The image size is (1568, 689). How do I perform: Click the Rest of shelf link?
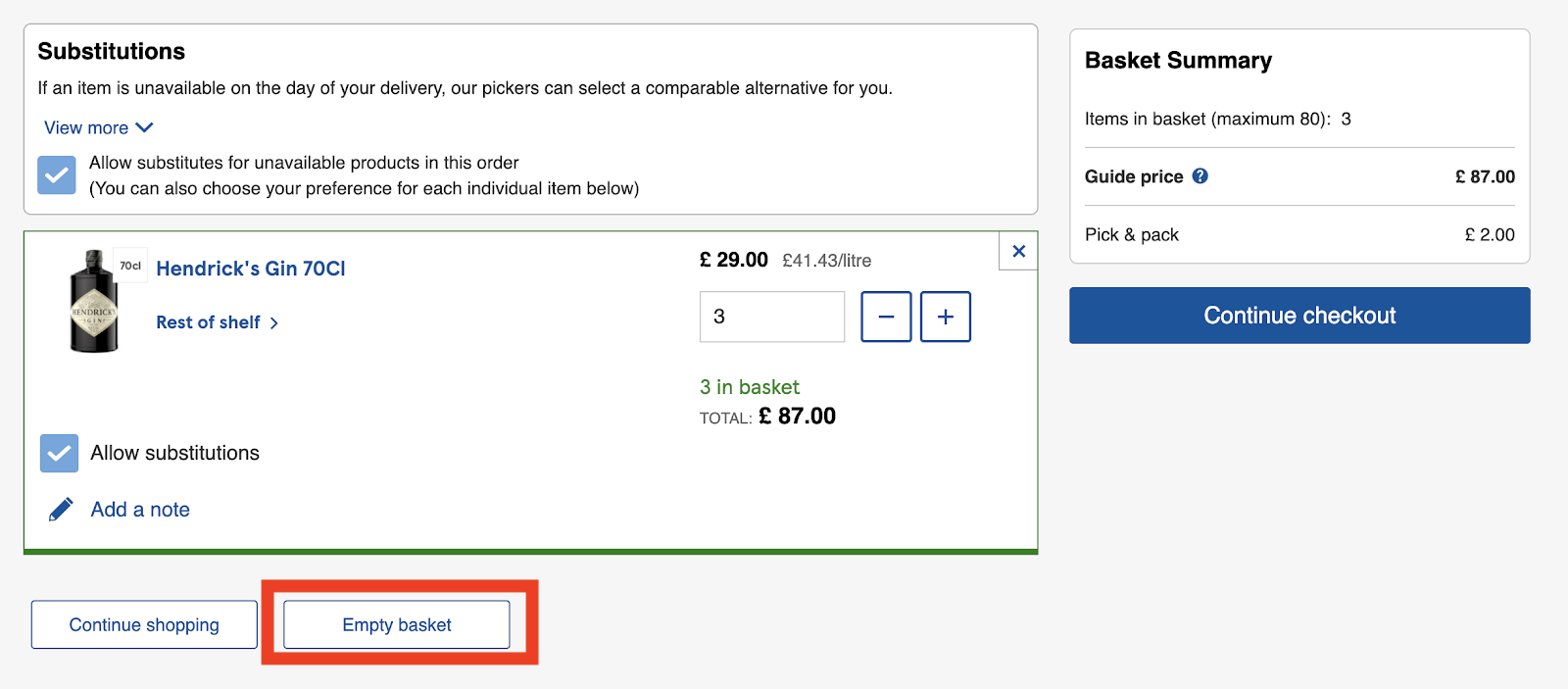pos(208,322)
